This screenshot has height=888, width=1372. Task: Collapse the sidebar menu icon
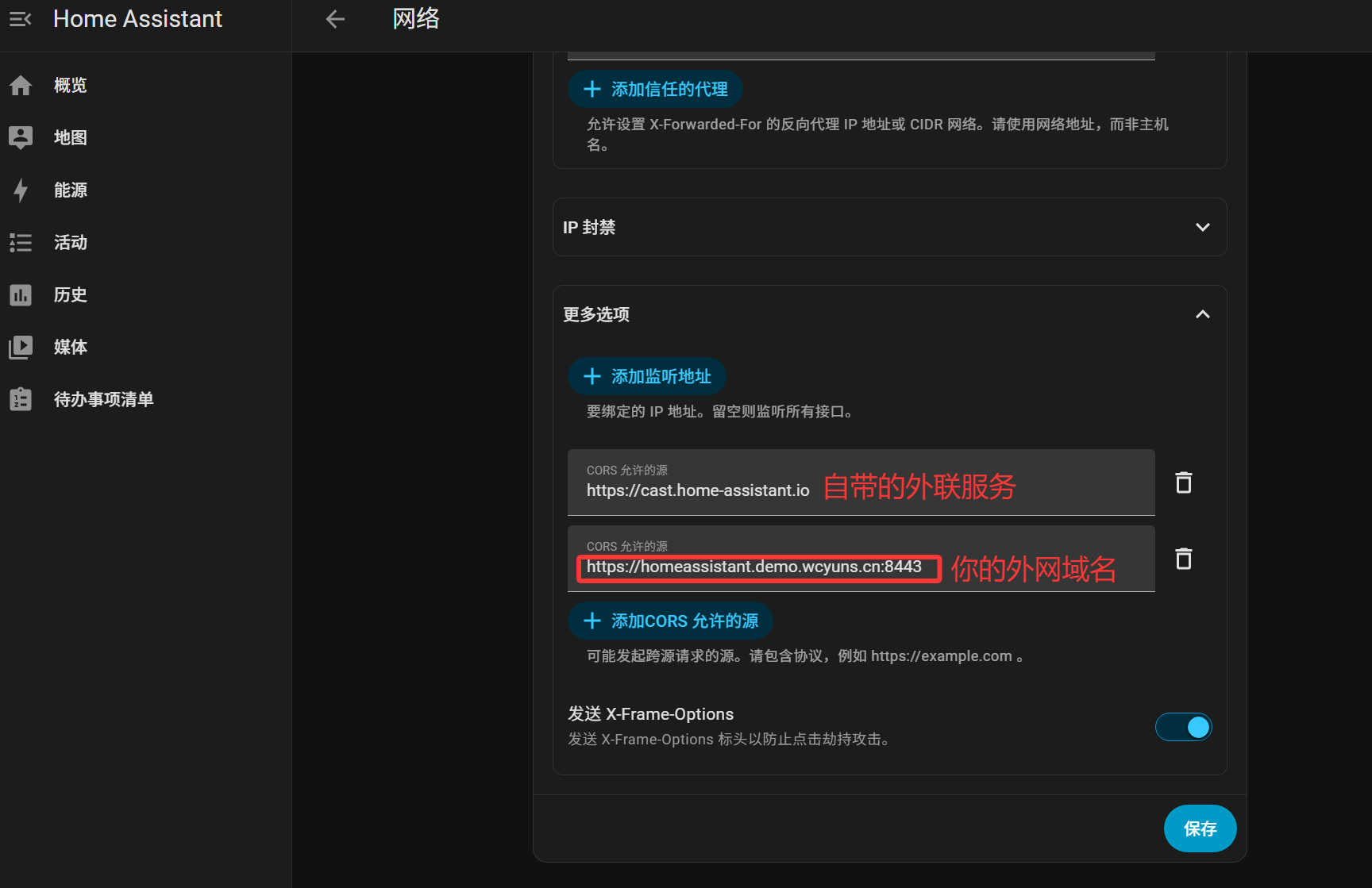[x=21, y=19]
